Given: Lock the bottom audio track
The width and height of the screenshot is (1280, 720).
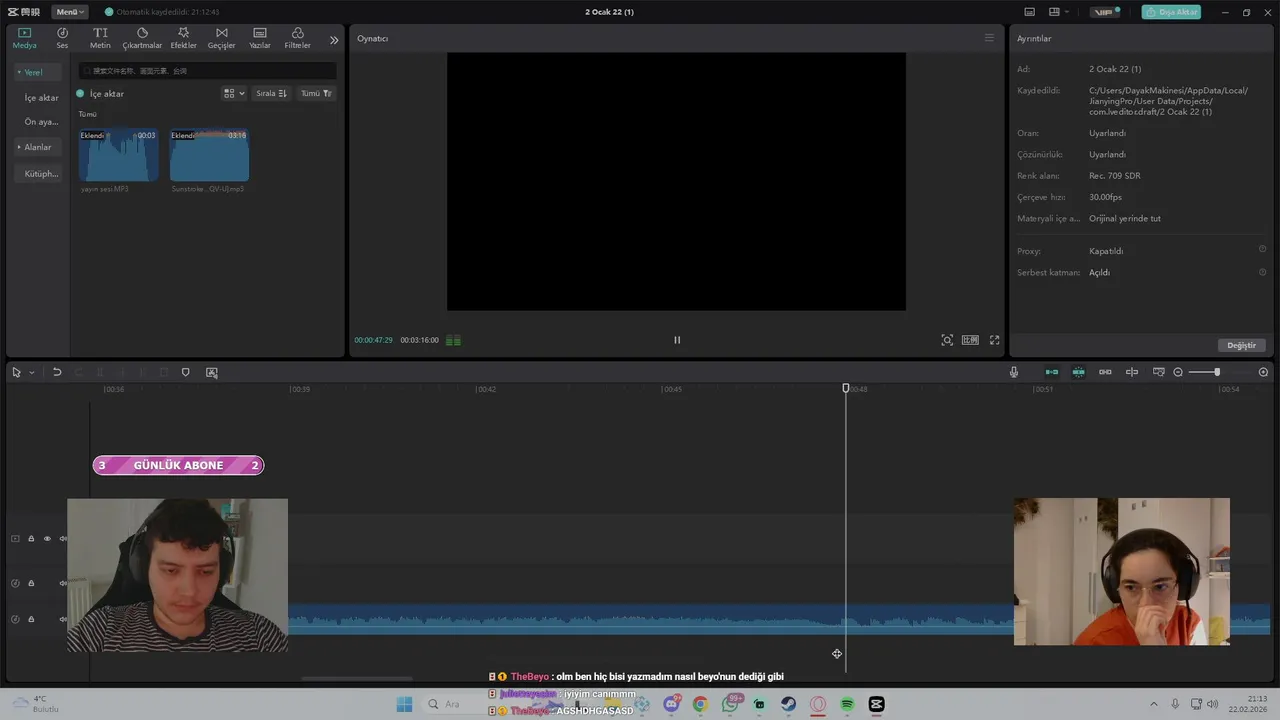Looking at the screenshot, I should point(31,619).
